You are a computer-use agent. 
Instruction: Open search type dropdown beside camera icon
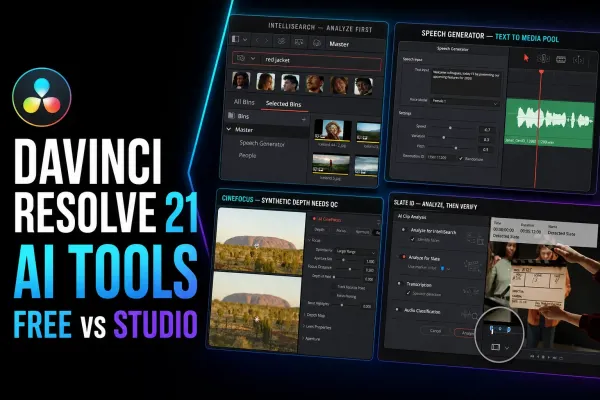tap(253, 59)
